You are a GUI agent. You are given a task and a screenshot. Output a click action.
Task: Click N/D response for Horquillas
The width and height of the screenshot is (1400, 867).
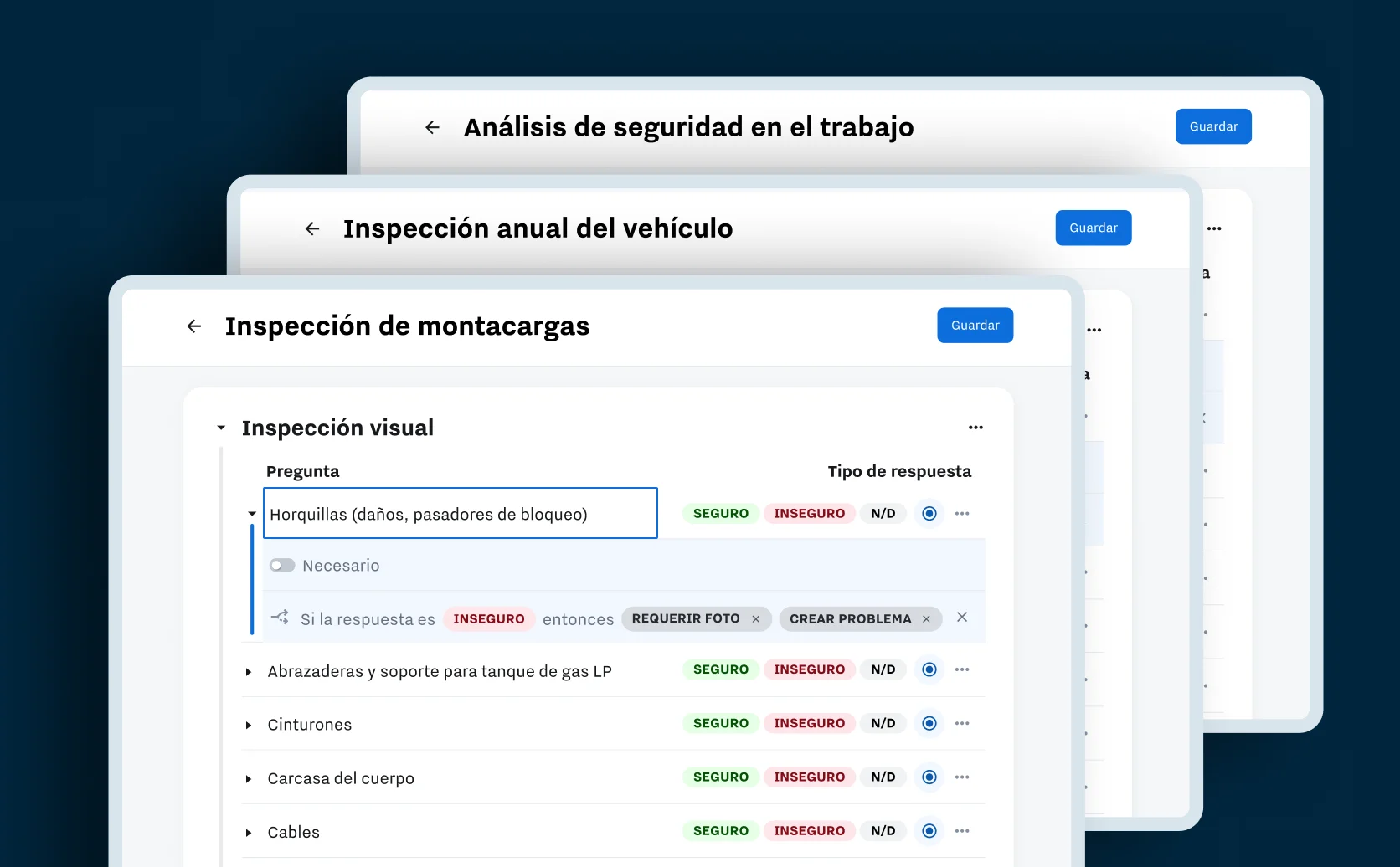pos(883,514)
